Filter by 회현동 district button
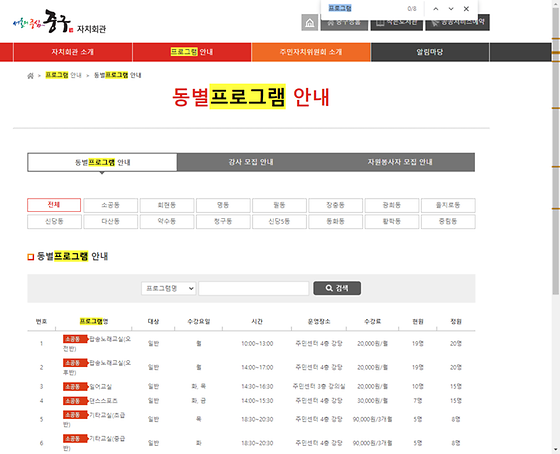This screenshot has width=560, height=454. [x=167, y=205]
